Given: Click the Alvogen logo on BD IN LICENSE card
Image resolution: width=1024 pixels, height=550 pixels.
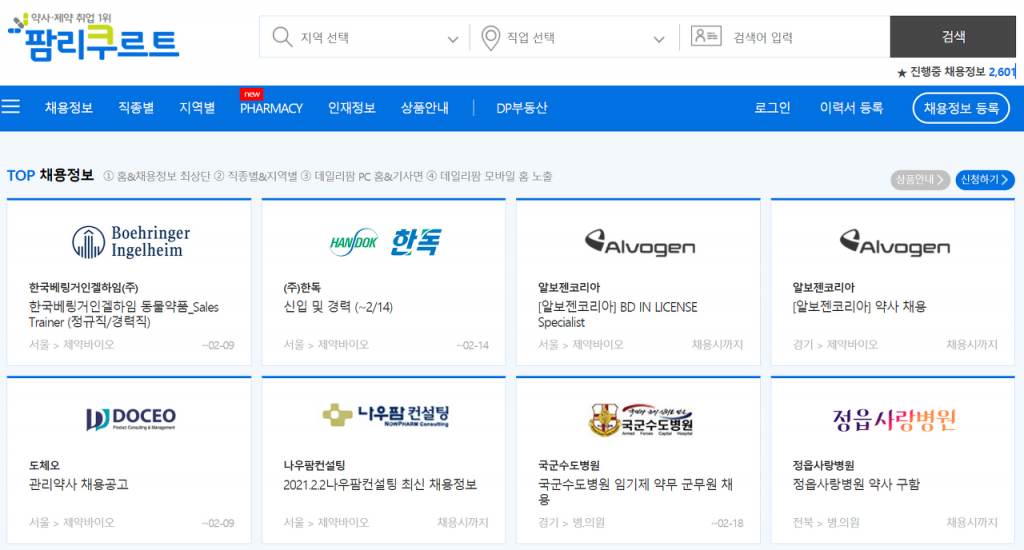Looking at the screenshot, I should pos(639,242).
